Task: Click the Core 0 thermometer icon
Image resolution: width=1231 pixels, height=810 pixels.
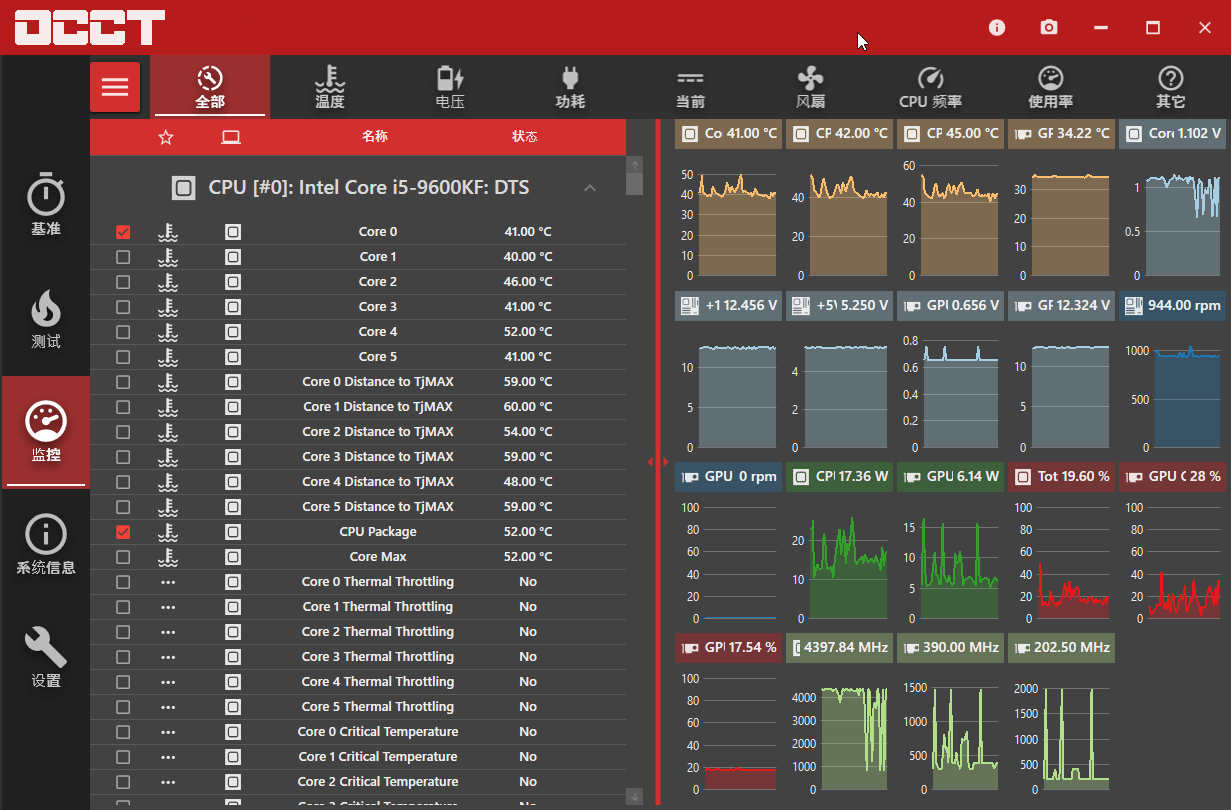Action: pyautogui.click(x=168, y=232)
